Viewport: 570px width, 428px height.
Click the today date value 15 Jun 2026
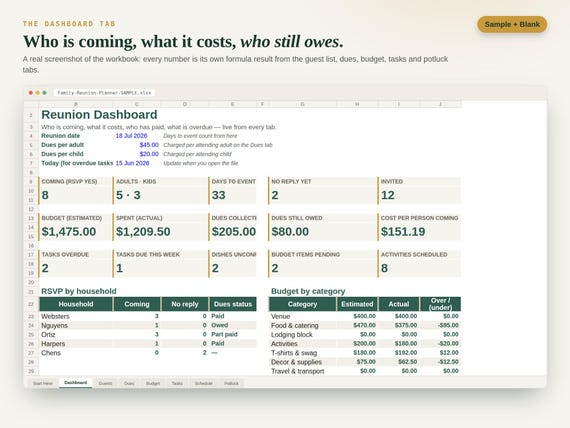(x=132, y=163)
